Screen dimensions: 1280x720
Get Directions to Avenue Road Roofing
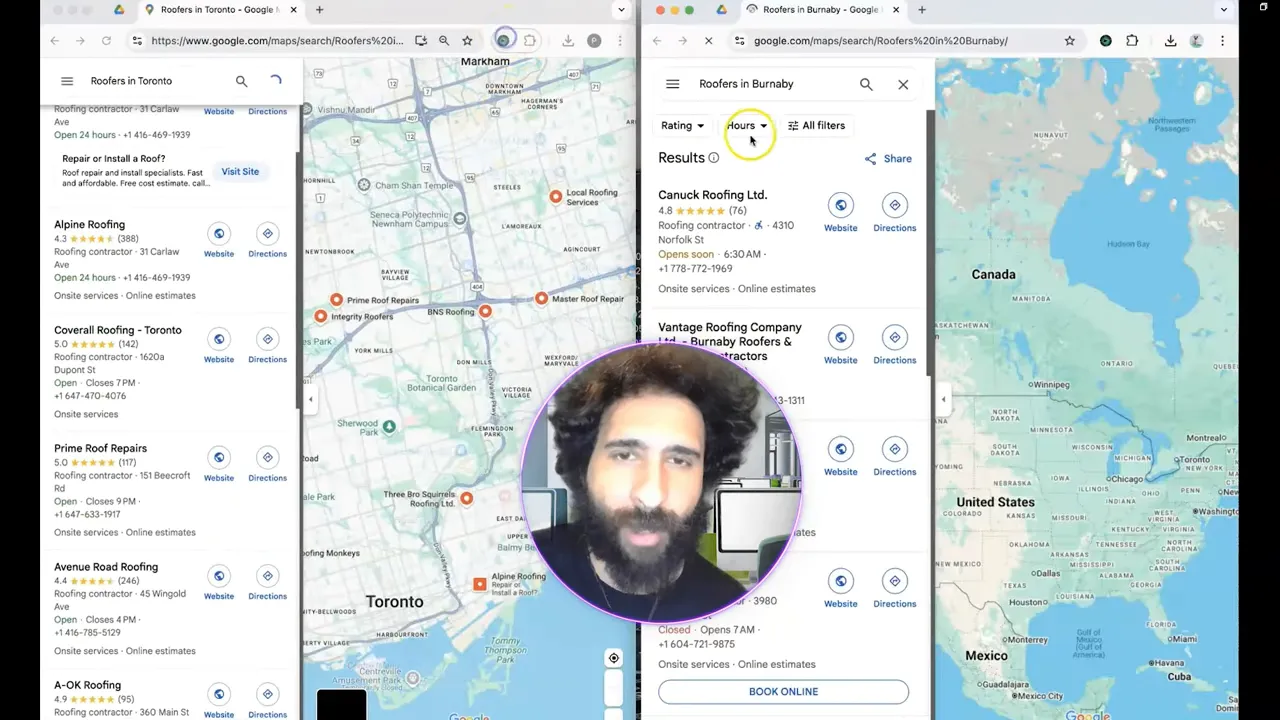267,576
